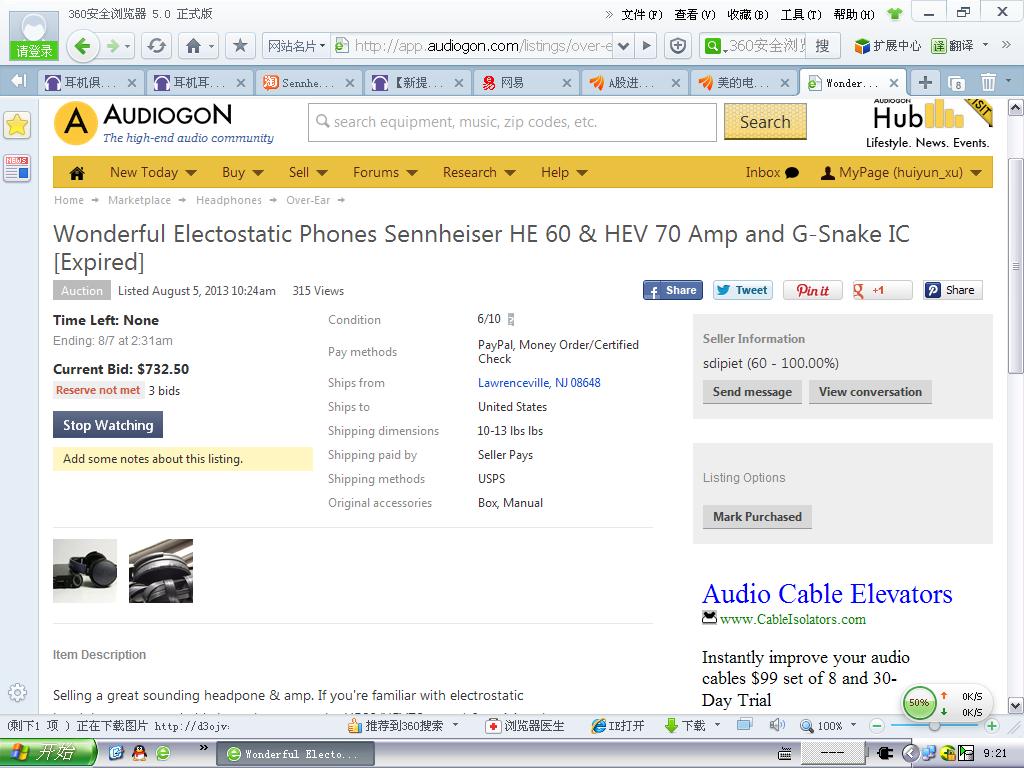
Task: Open the MyPage (huiyun_xu) dropdown
Action: (901, 172)
